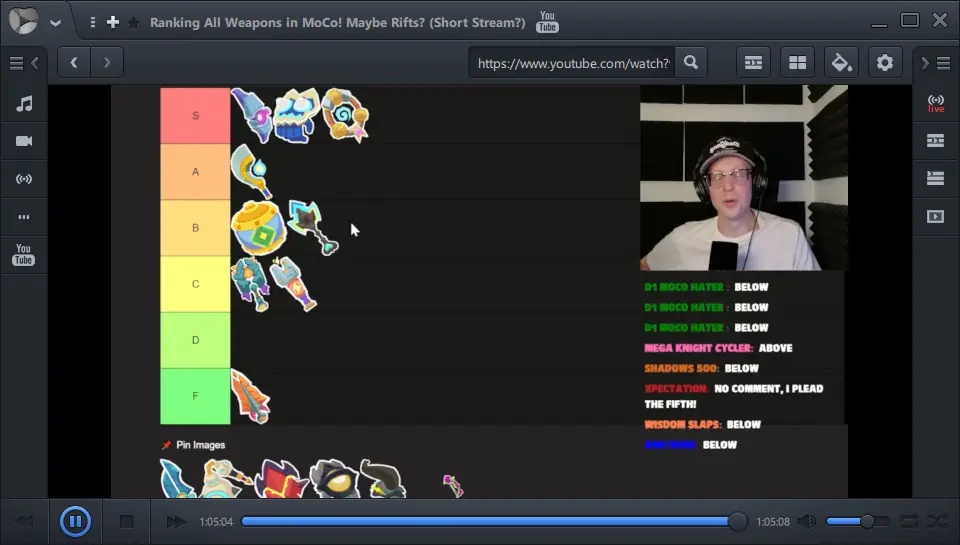Click the YouTube badge beside the title
The image size is (960, 545).
(x=547, y=21)
